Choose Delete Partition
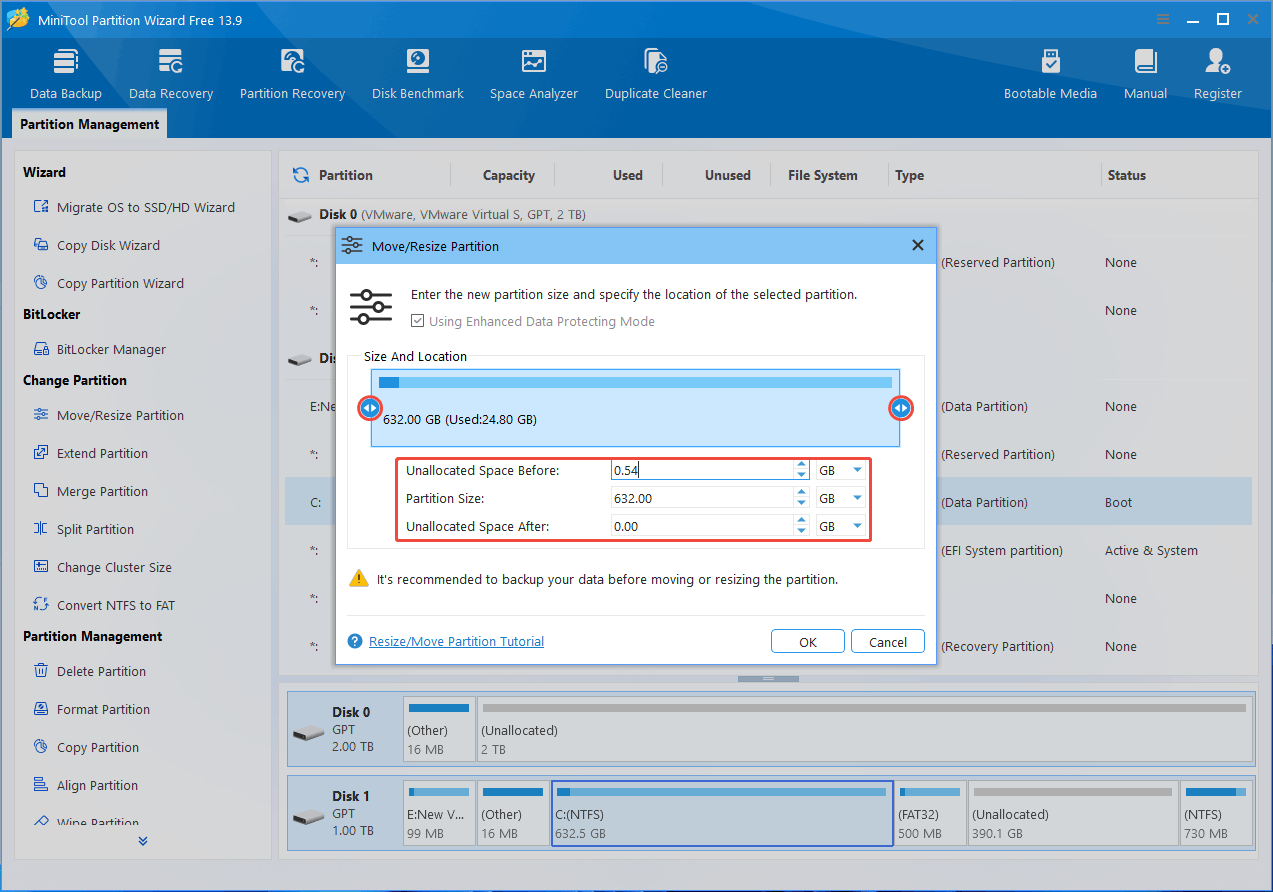Image resolution: width=1273 pixels, height=892 pixels. click(x=90, y=671)
